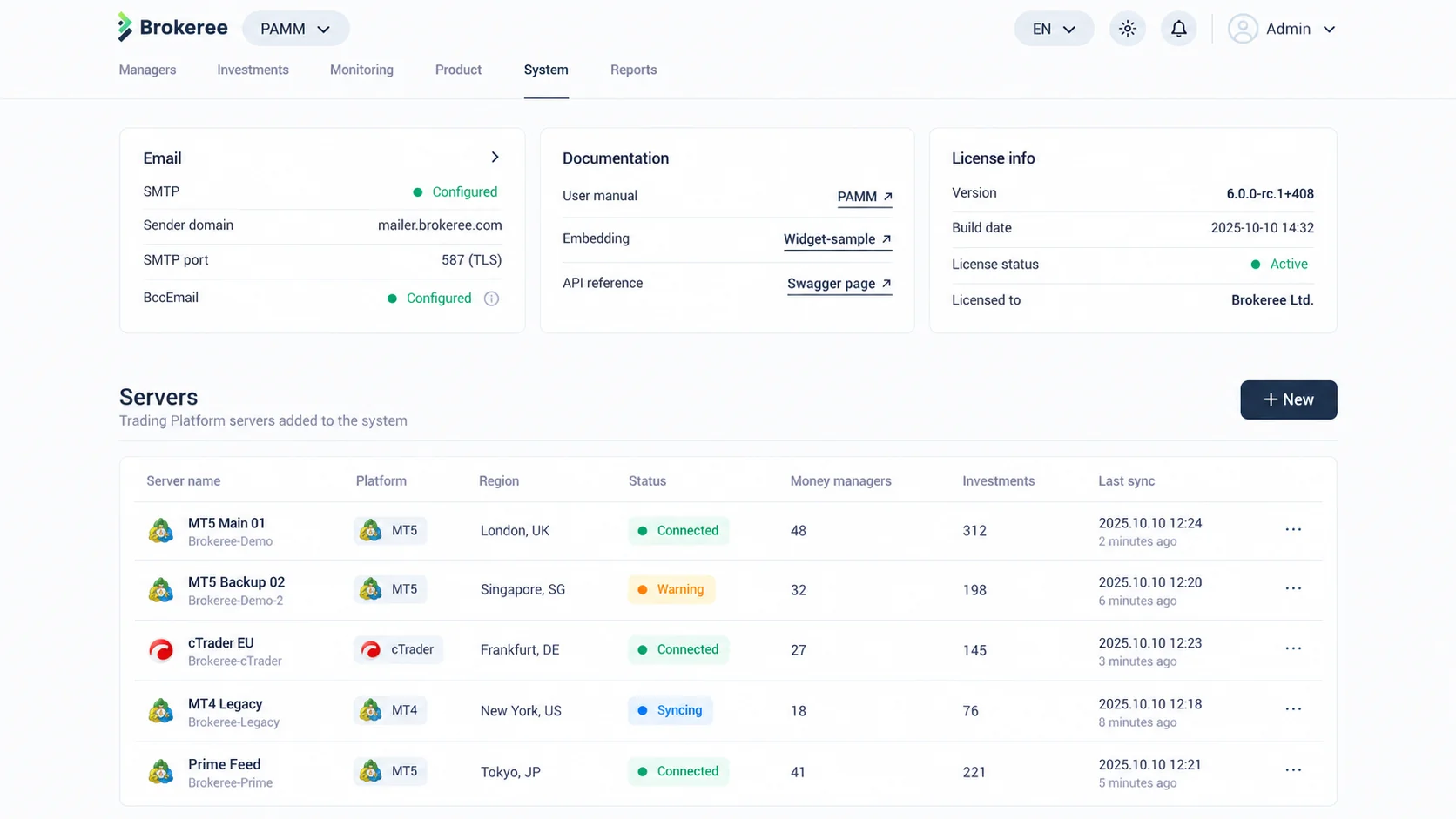Open the Swagger page API link
The image size is (1456, 819).
[x=839, y=284]
